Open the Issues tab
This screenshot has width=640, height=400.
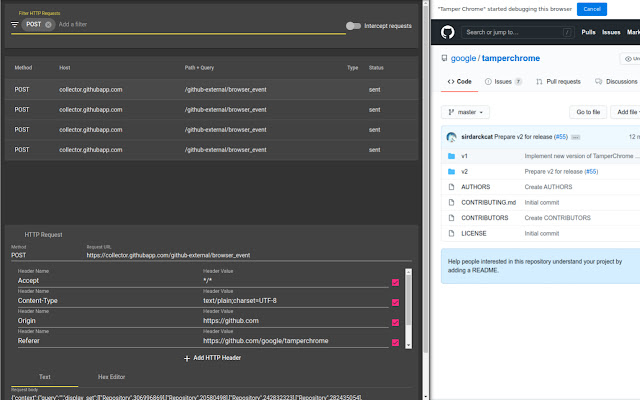(x=503, y=81)
